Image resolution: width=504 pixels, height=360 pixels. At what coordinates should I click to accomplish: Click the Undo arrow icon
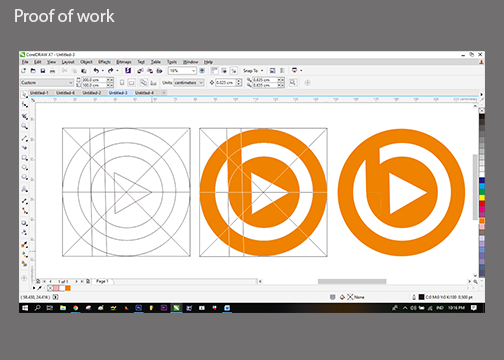(96, 71)
